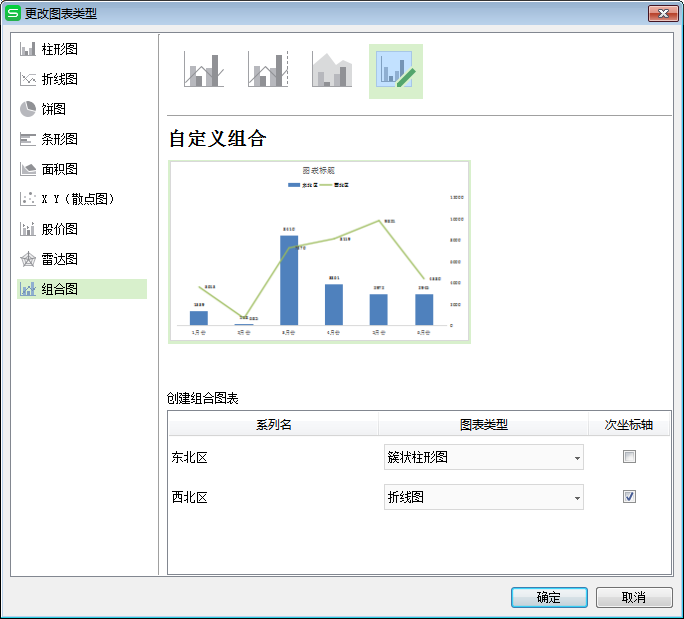The height and width of the screenshot is (619, 684).
Task: Click the 柱形图 column chart icon
Action: (28, 49)
